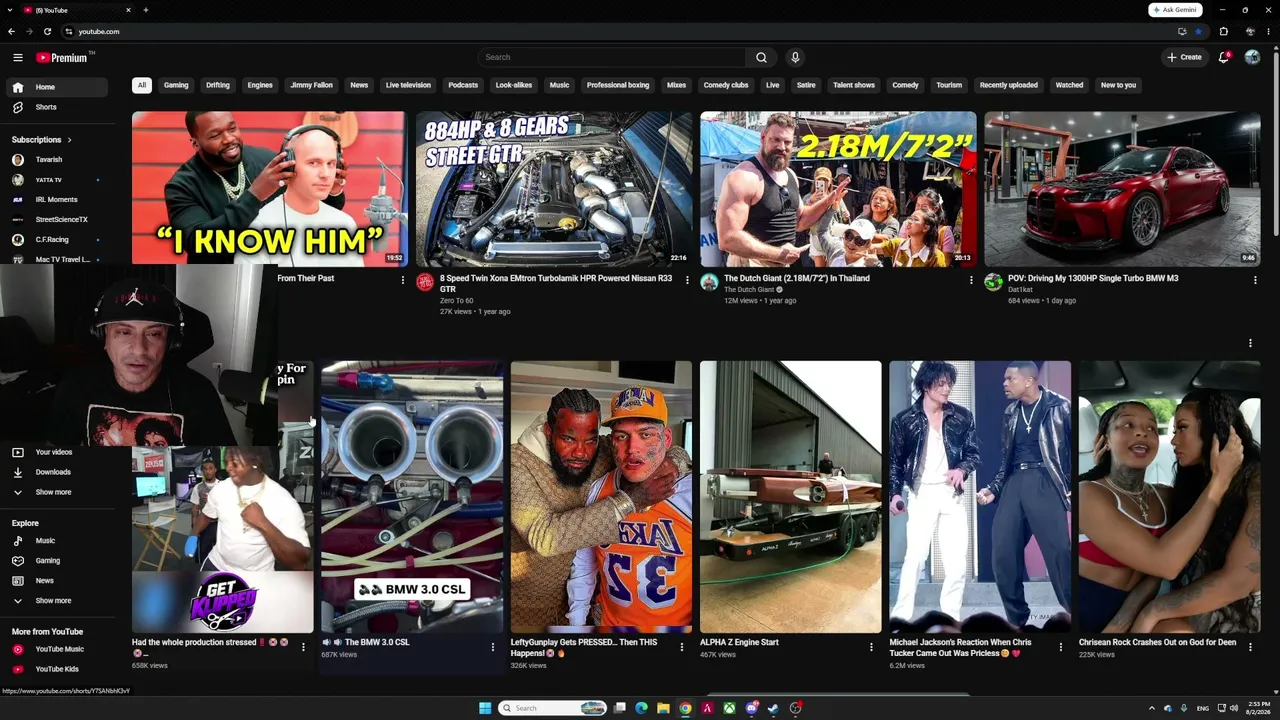Open the Zero To 60 channel avatar
The image size is (1280, 720).
pyautogui.click(x=425, y=282)
